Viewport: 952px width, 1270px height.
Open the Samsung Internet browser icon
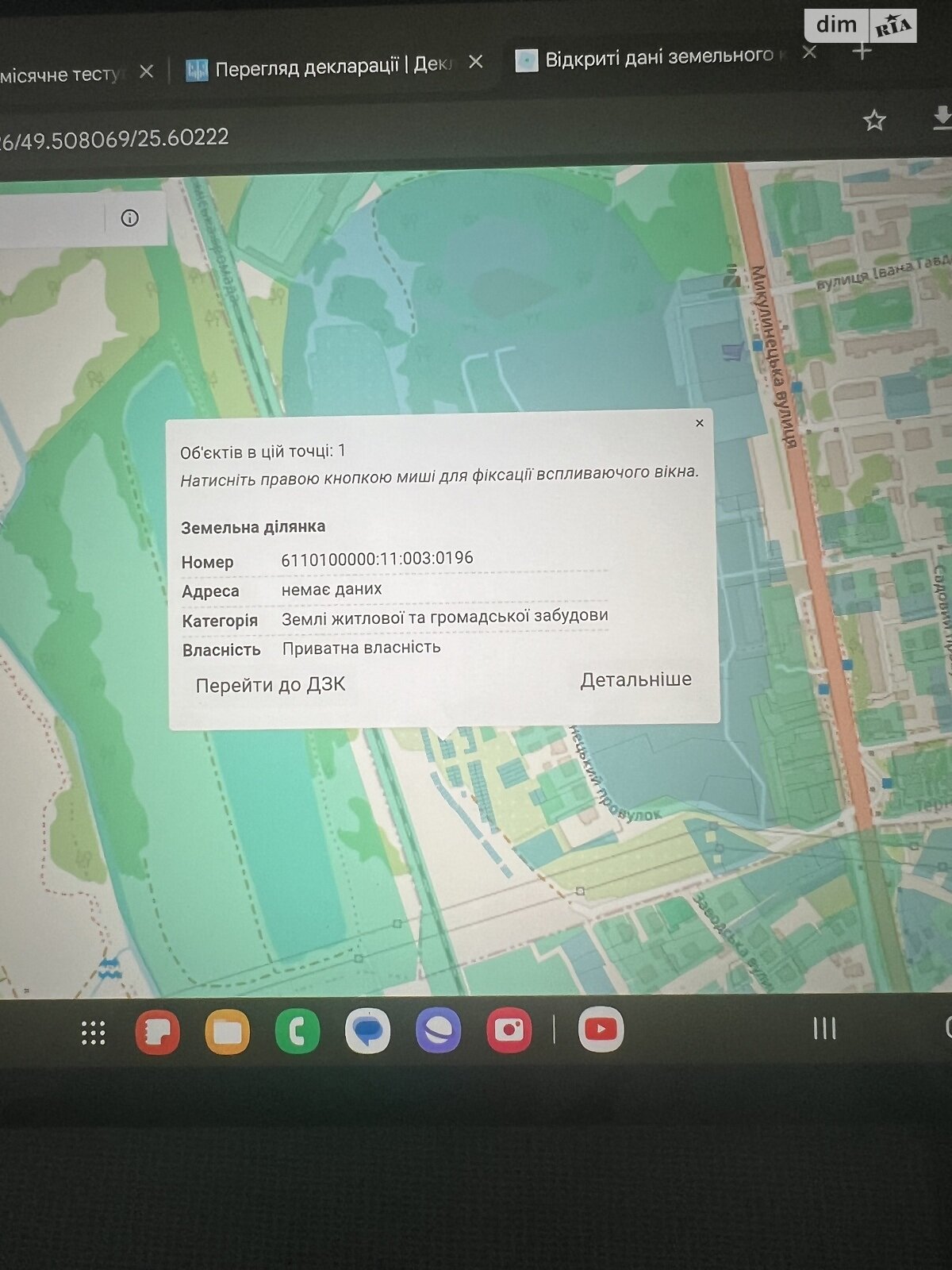coord(438,1030)
